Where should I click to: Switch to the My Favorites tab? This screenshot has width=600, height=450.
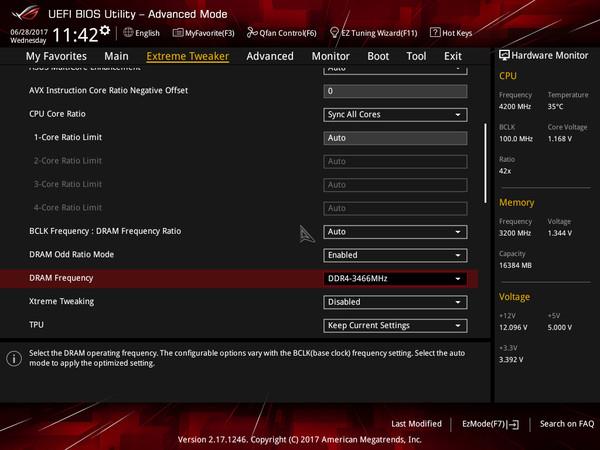click(x=56, y=56)
